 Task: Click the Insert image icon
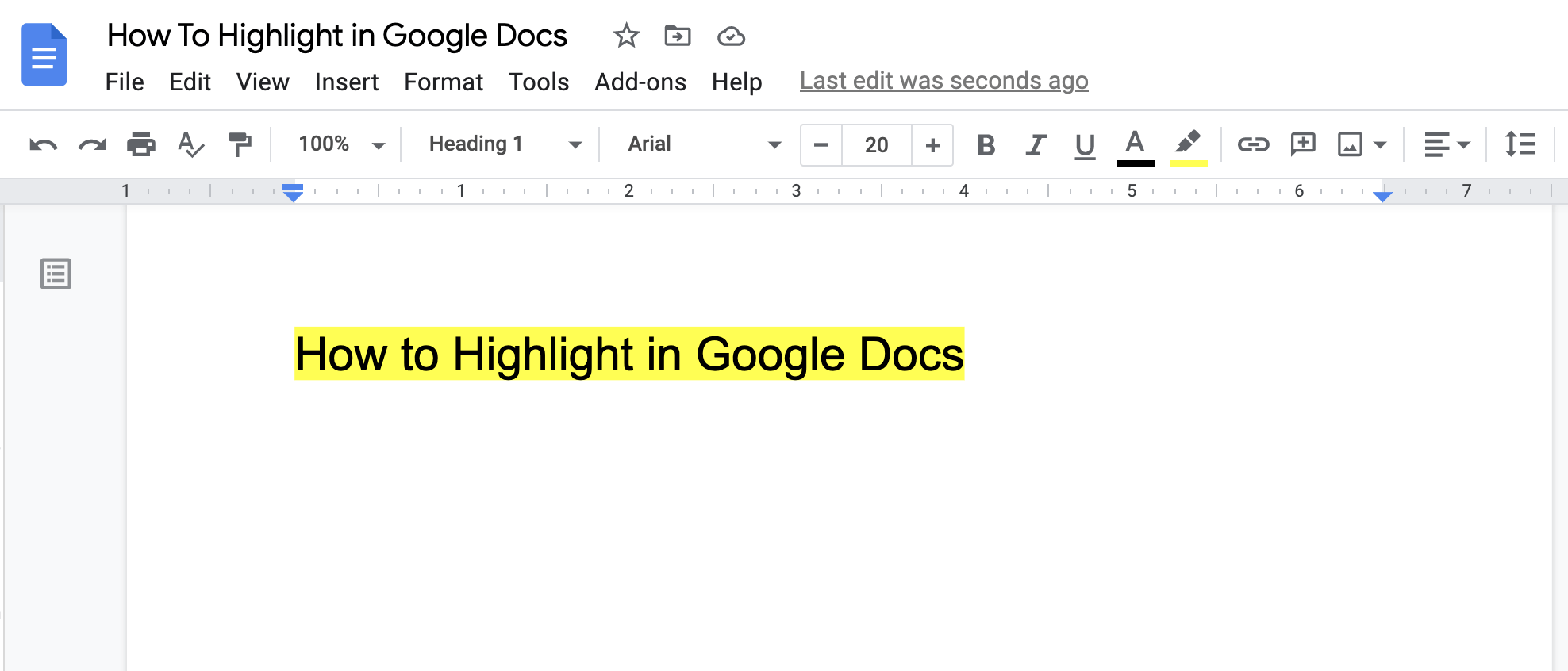coord(1350,144)
